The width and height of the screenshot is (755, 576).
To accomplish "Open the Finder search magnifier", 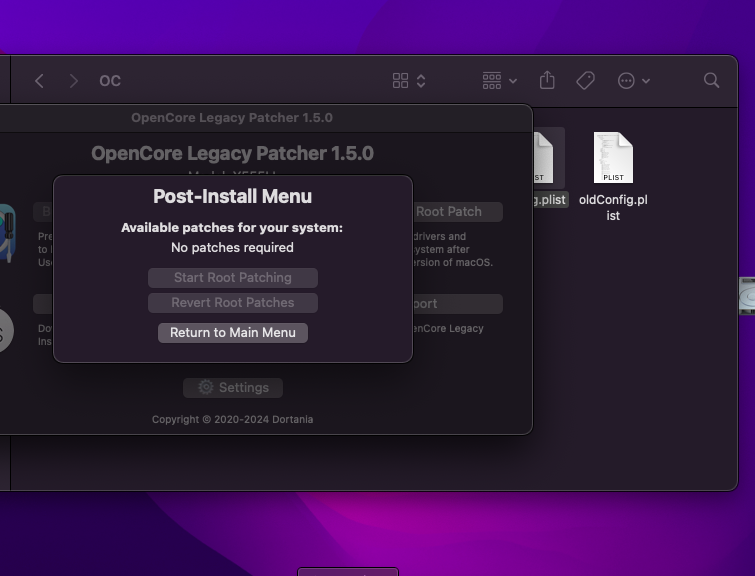I will coord(711,80).
